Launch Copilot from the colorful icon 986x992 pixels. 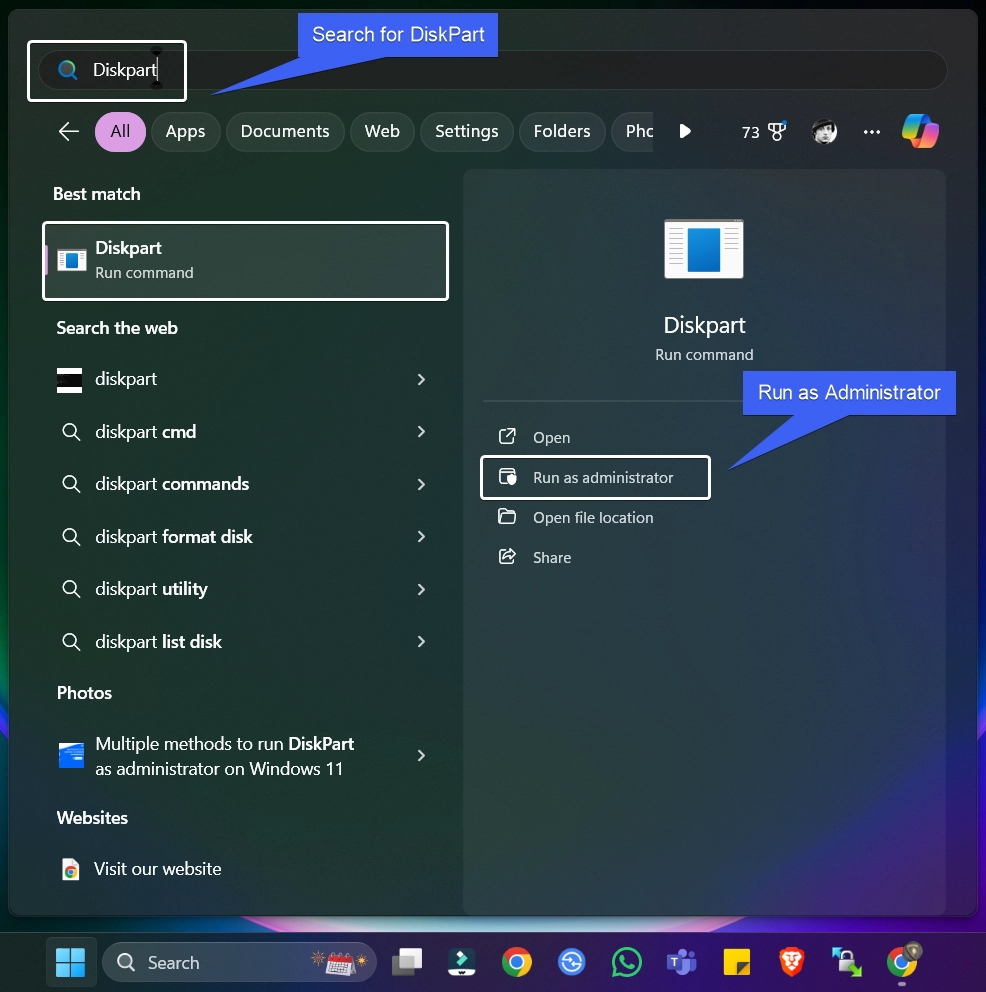click(920, 132)
